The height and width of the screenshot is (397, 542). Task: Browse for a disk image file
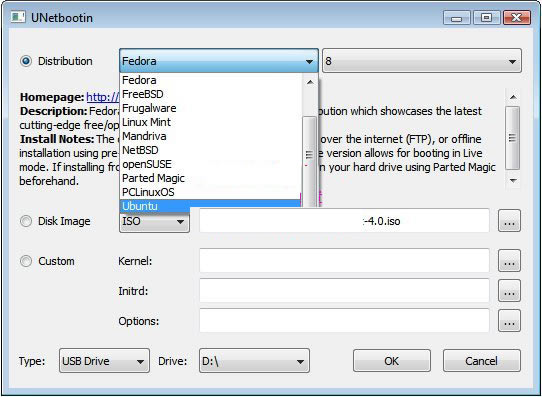(x=509, y=221)
